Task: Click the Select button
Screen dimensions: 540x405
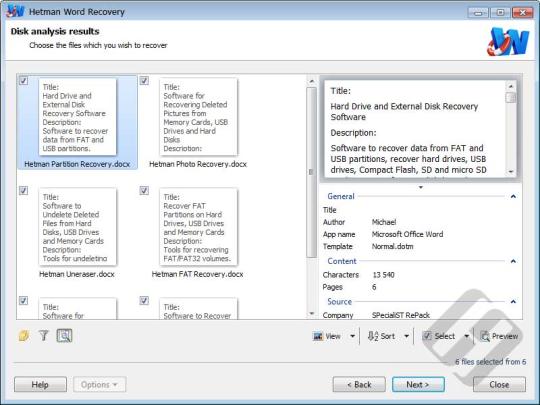Action: [x=439, y=336]
